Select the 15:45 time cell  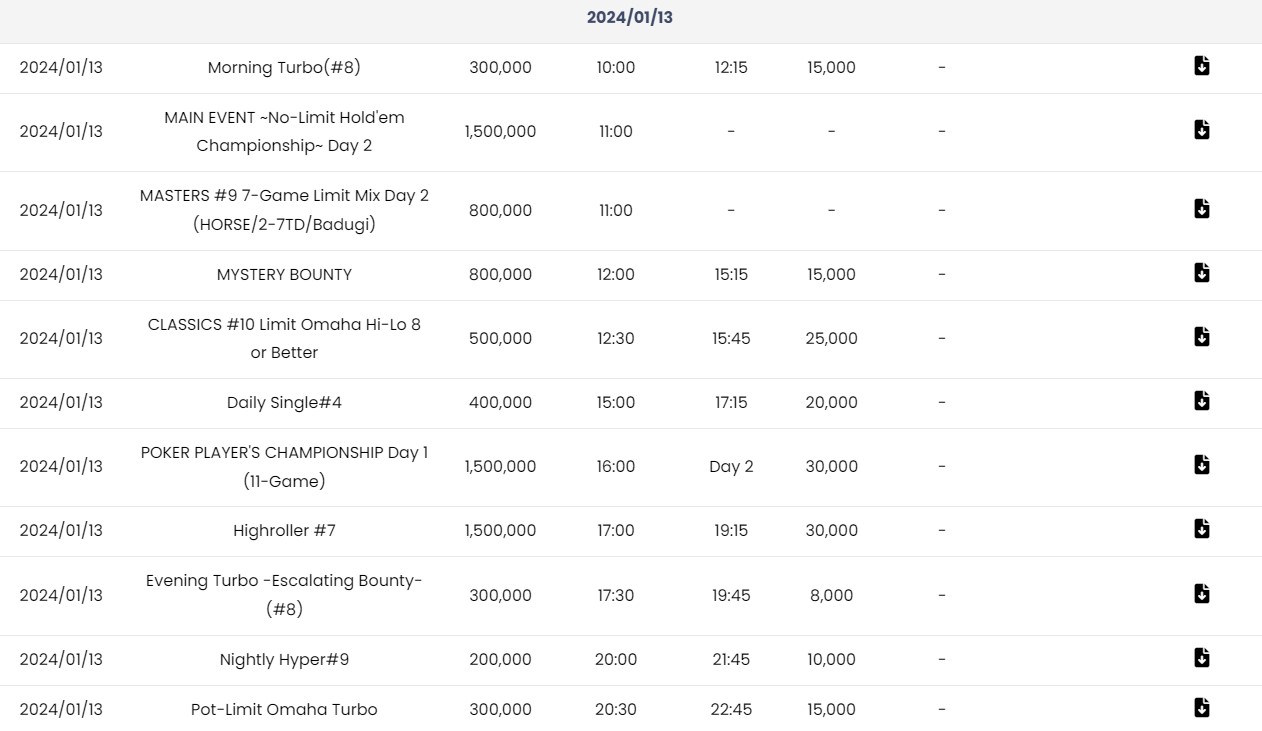point(731,338)
